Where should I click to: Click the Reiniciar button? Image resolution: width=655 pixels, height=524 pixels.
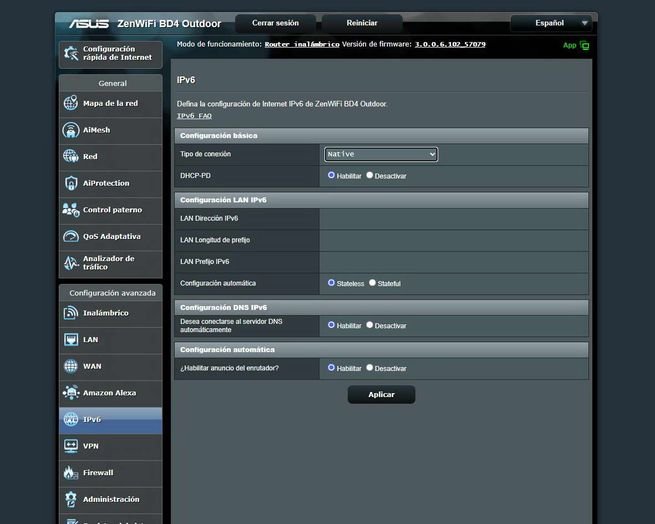pos(362,23)
